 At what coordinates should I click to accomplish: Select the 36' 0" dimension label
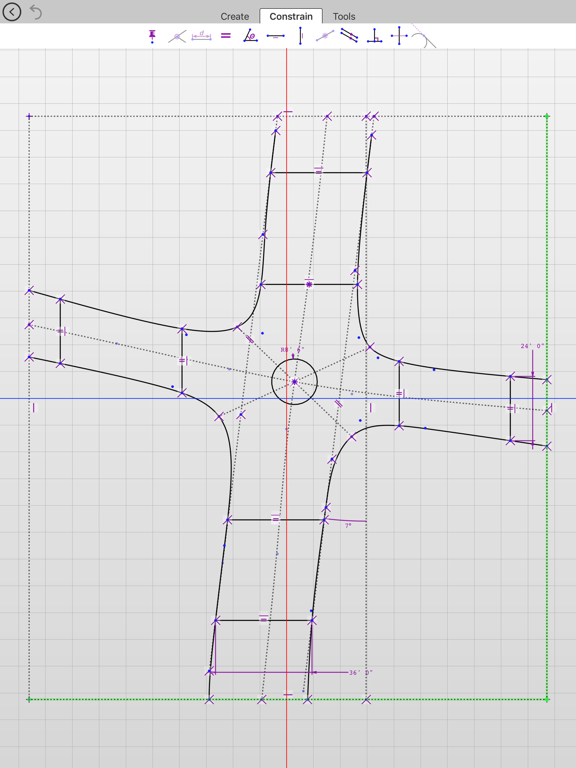pyautogui.click(x=360, y=672)
